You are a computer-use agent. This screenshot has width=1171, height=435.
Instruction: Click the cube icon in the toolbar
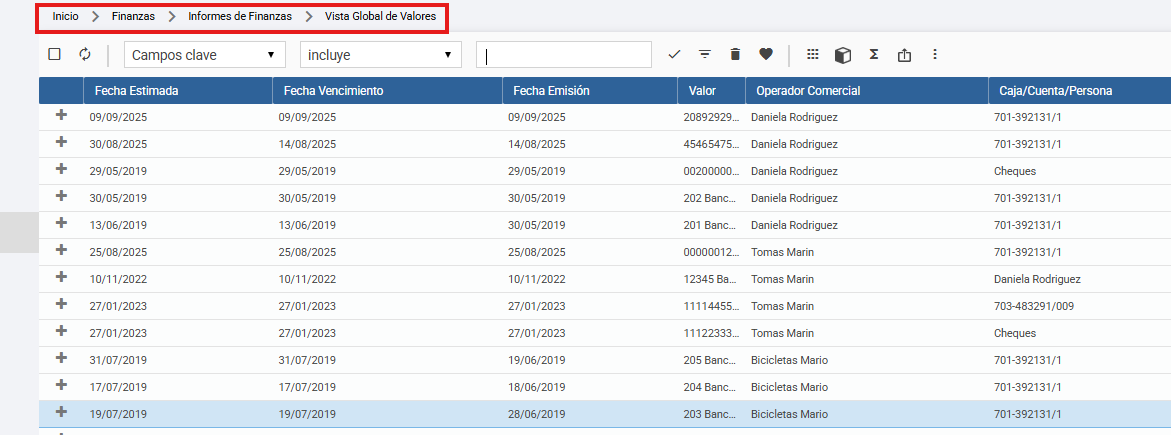click(843, 55)
